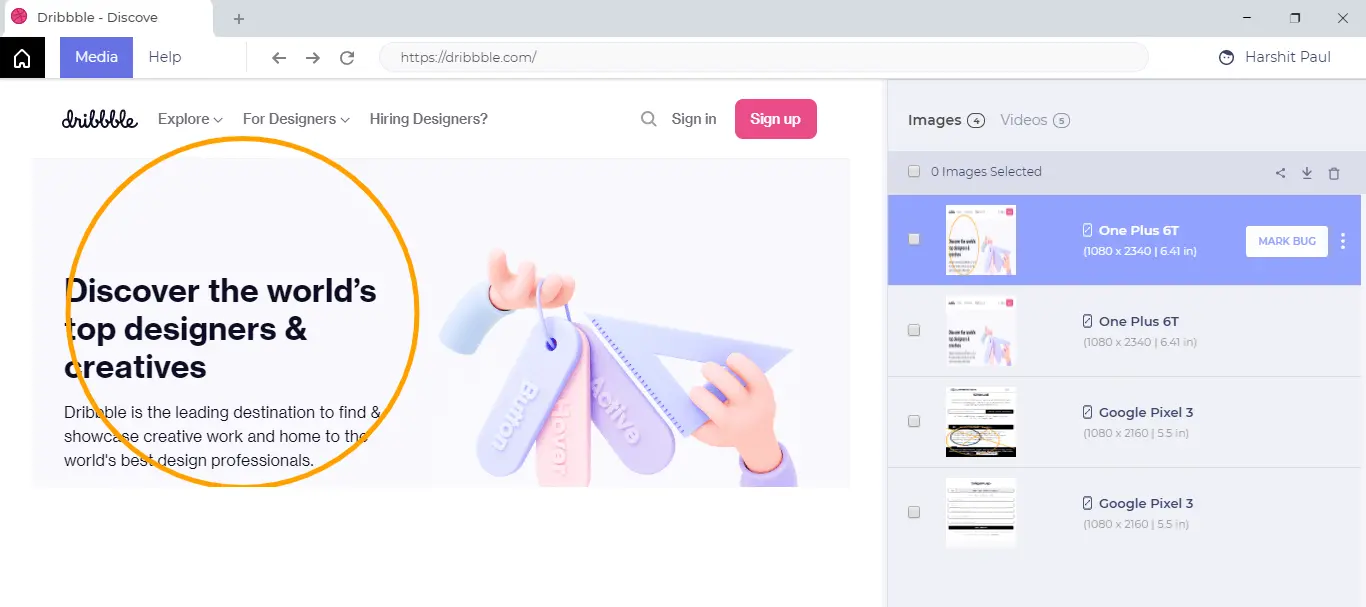Download images using the download icon
The height and width of the screenshot is (607, 1366).
pyautogui.click(x=1307, y=173)
